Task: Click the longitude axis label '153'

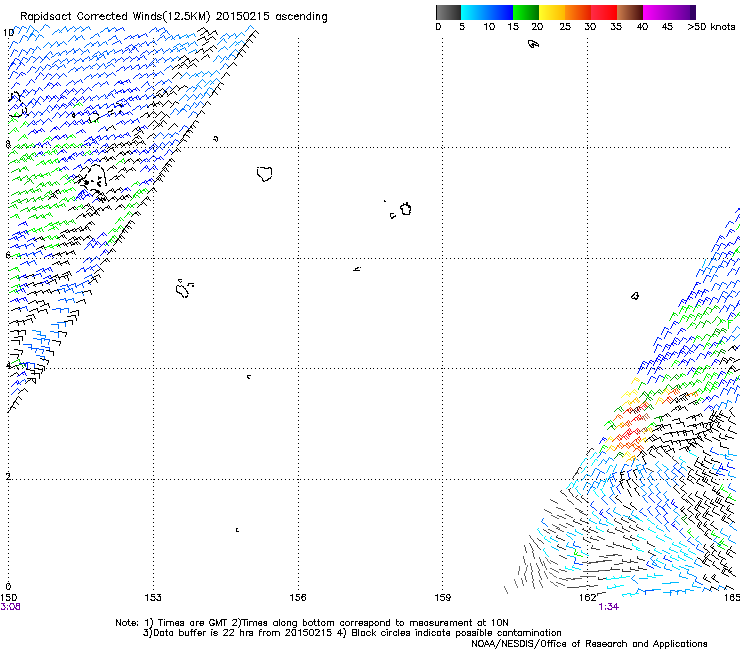Action: (153, 598)
